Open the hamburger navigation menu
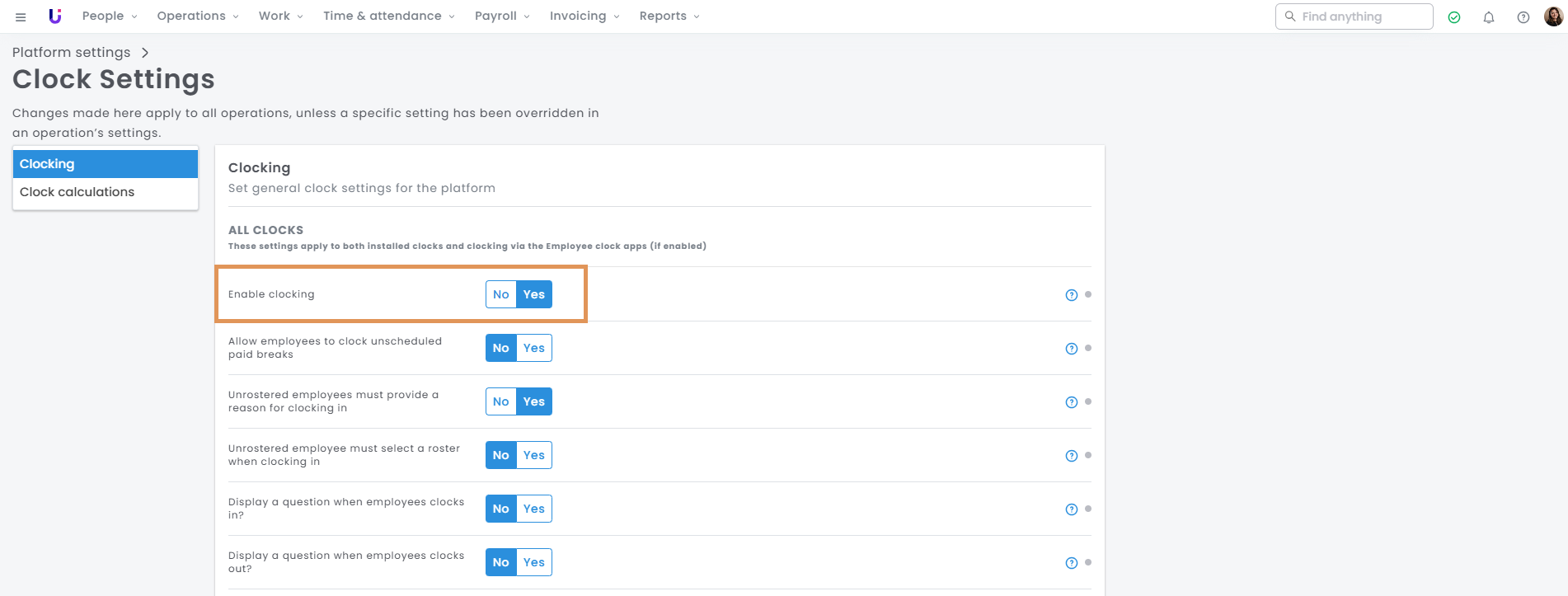 [21, 16]
